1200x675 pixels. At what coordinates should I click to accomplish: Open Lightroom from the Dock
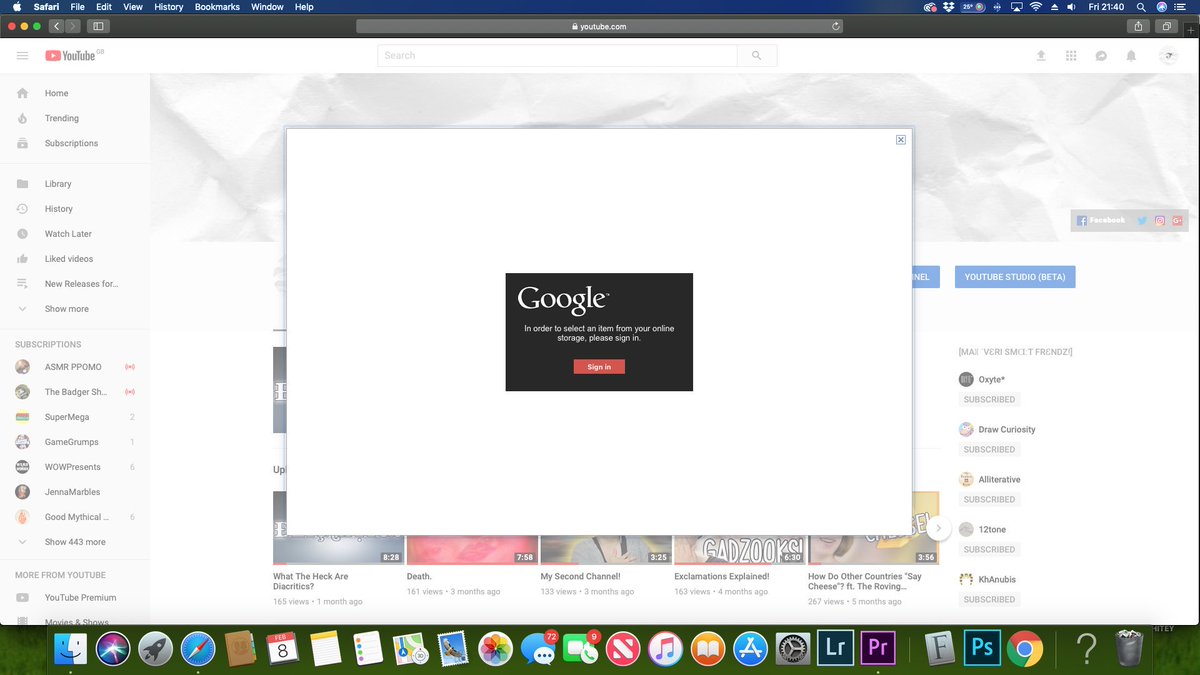point(836,648)
